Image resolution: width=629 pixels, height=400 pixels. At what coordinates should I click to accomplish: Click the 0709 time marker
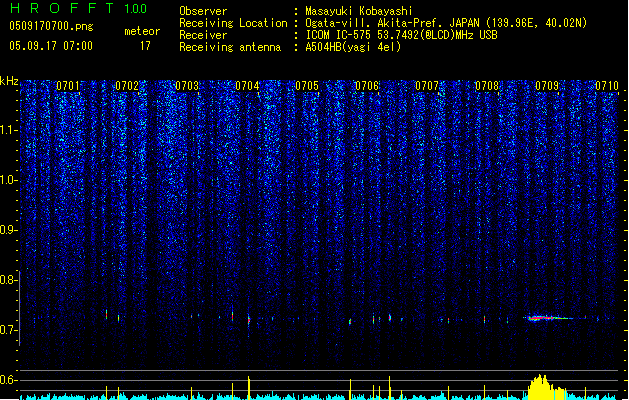pyautogui.click(x=547, y=86)
